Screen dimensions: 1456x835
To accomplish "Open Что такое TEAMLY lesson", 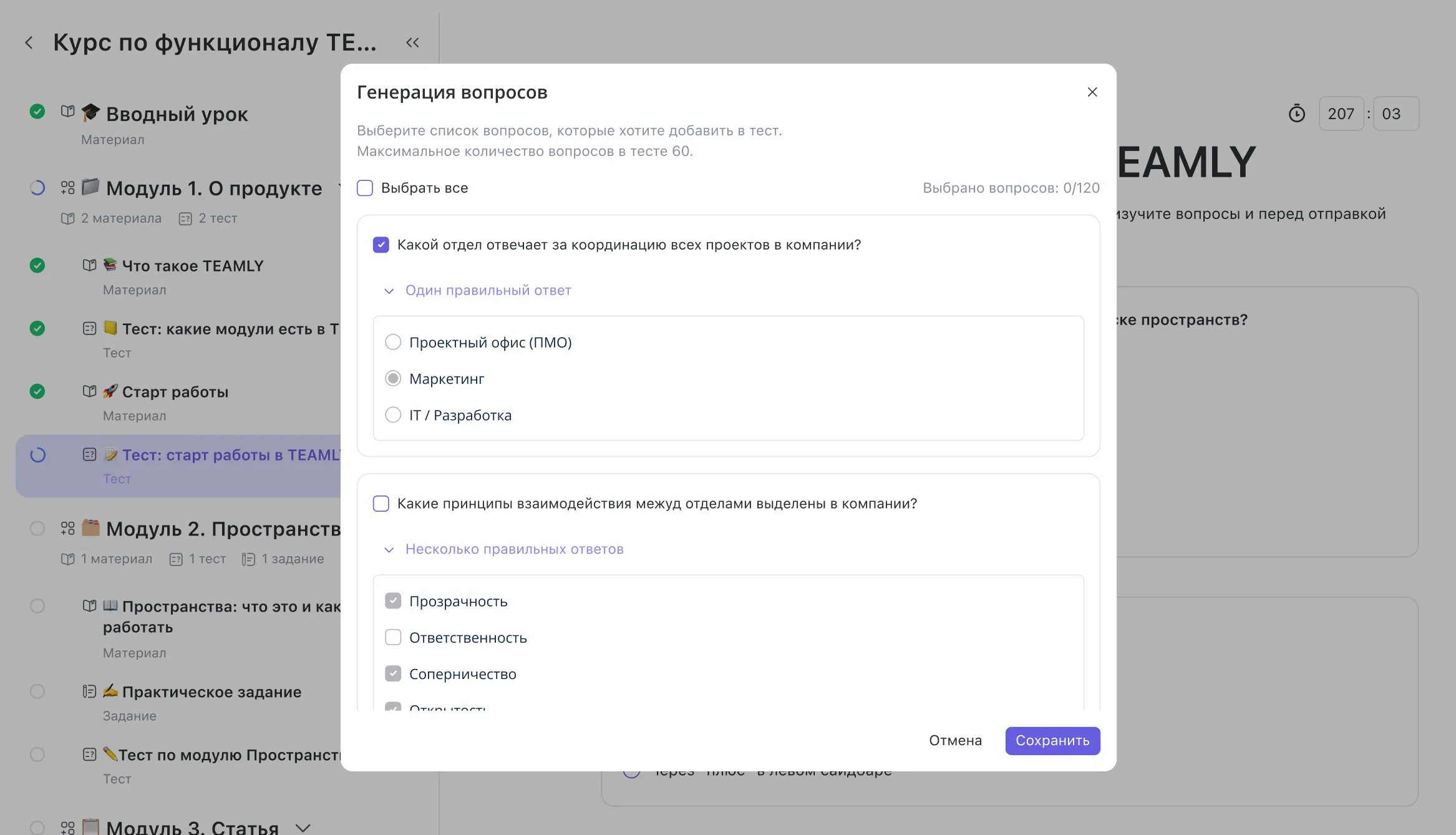I will pyautogui.click(x=192, y=266).
